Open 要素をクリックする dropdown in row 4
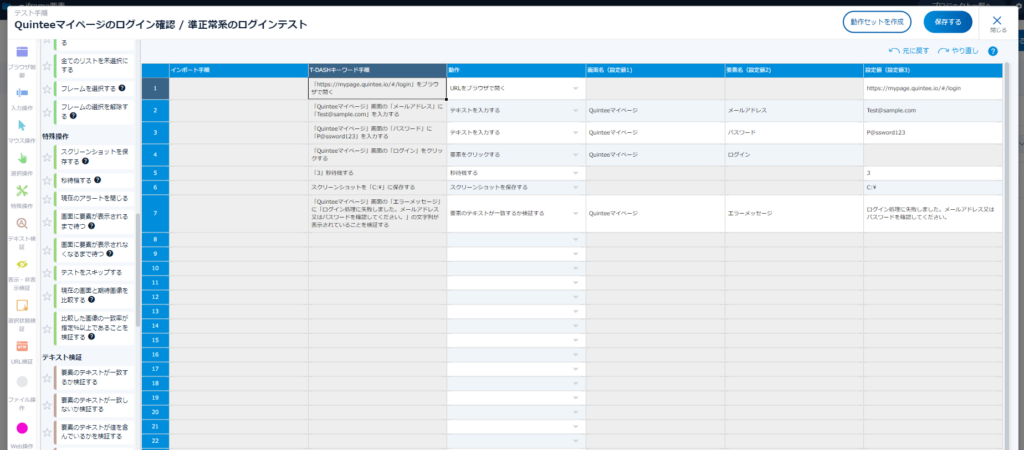 pyautogui.click(x=576, y=155)
